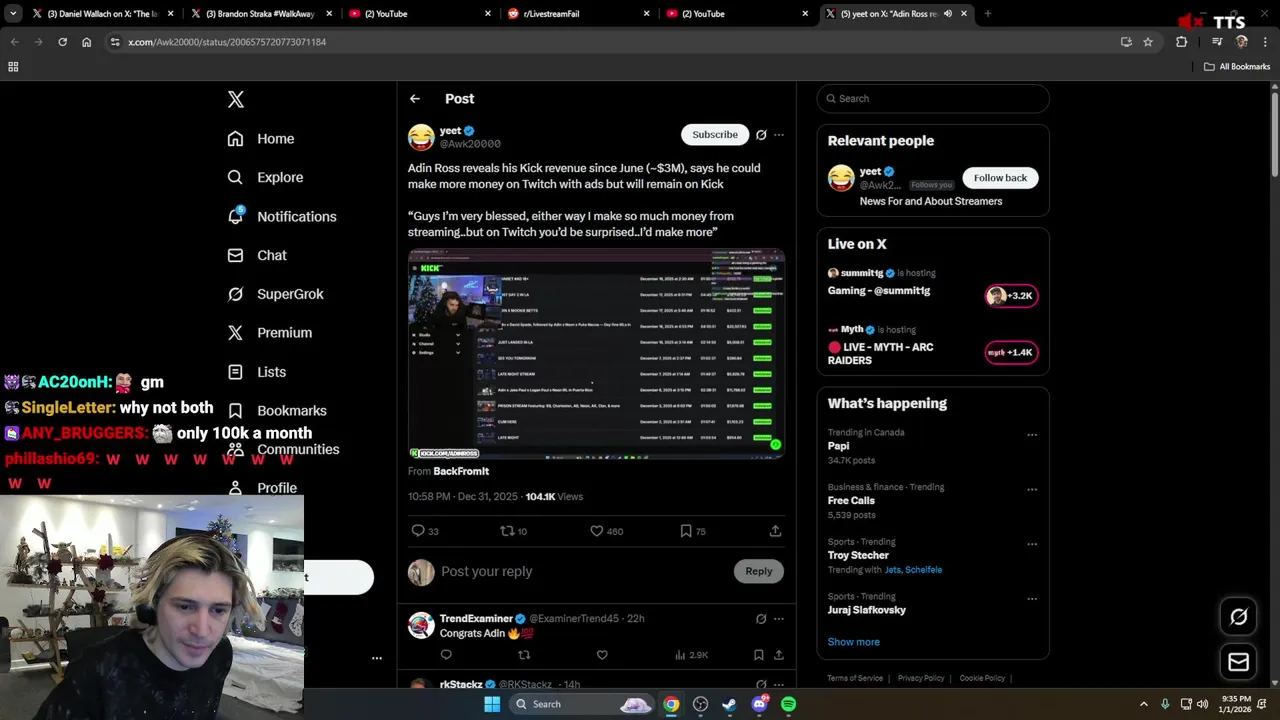
Task: Open Spotify from the taskbar
Action: (x=788, y=704)
